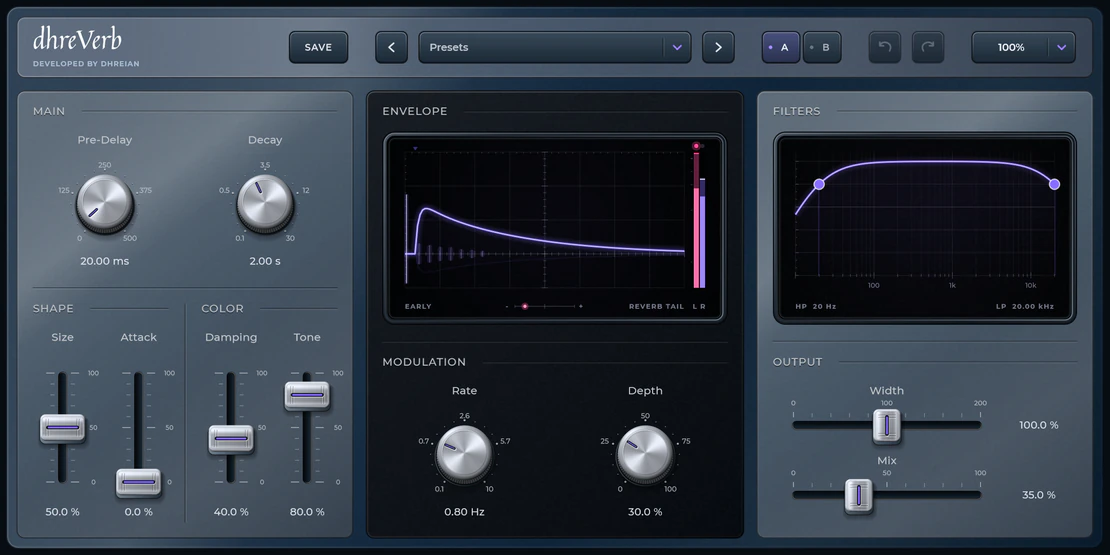The height and width of the screenshot is (555, 1110).
Task: Select the 0.0 % attack value
Action: tap(138, 512)
